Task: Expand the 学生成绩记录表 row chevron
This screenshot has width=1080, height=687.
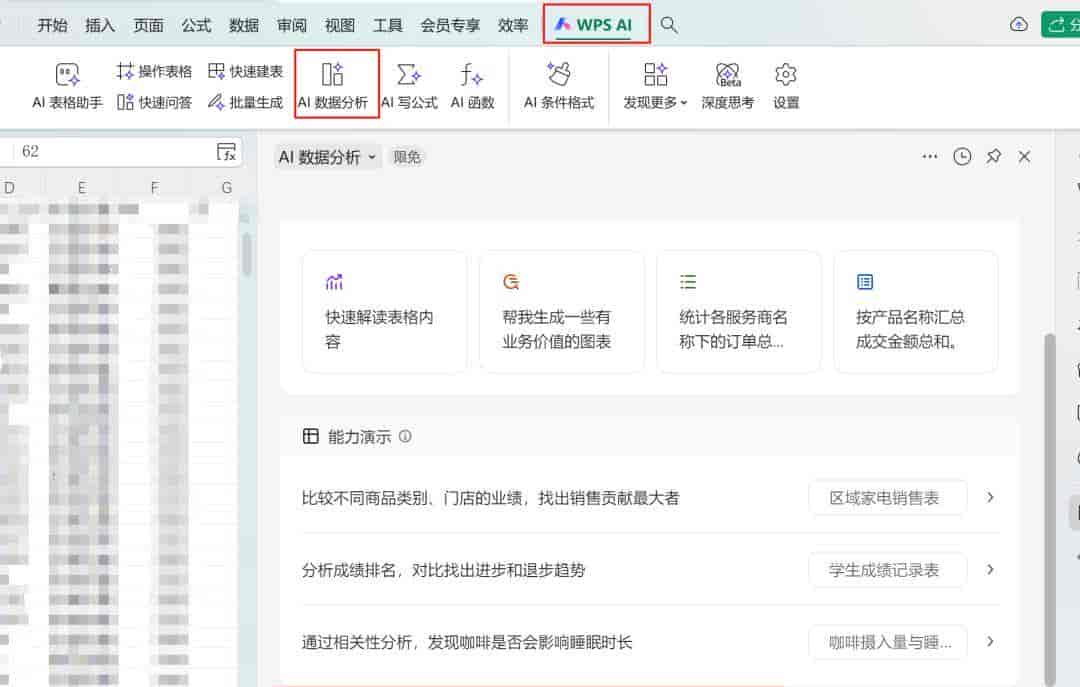Action: point(990,570)
